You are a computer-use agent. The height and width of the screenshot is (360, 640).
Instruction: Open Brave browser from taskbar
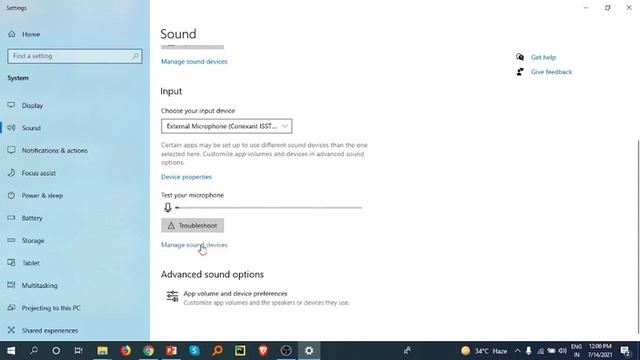[x=263, y=351]
